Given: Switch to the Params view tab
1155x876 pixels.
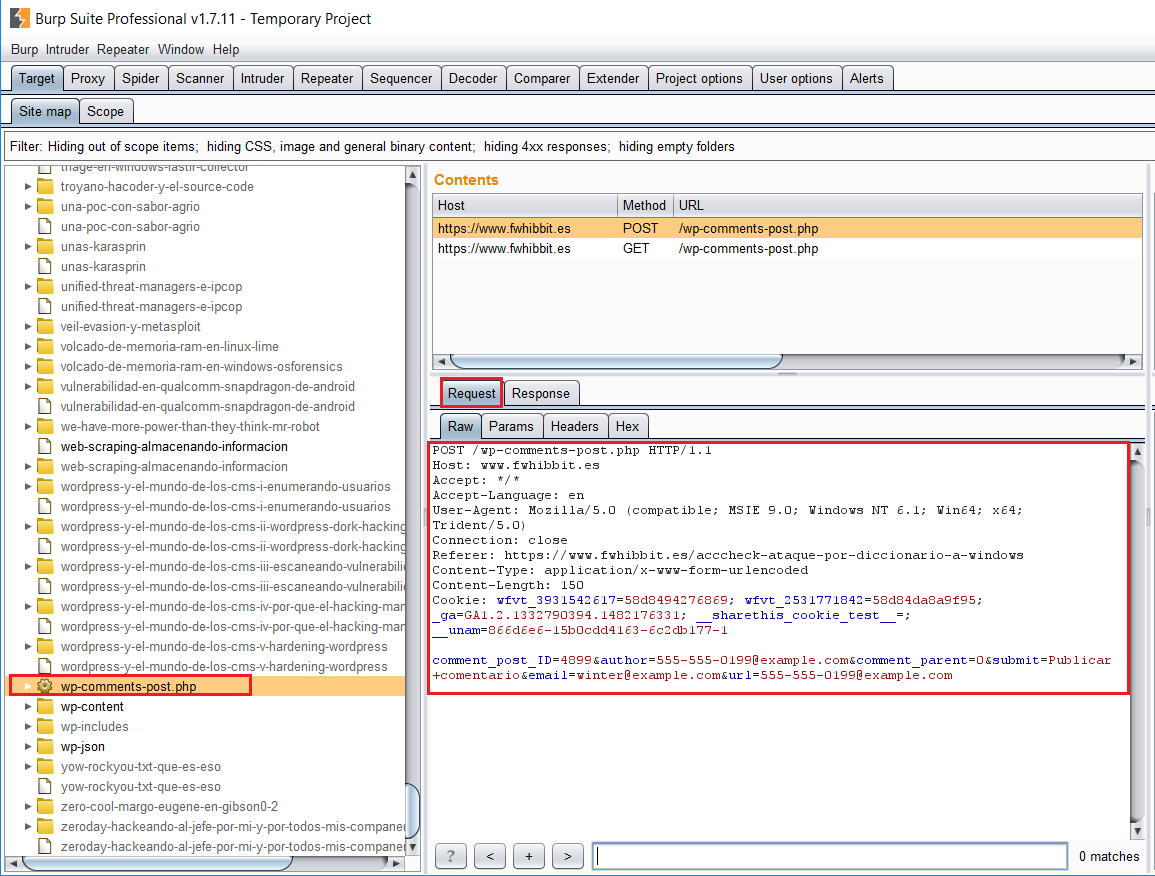Looking at the screenshot, I should (x=510, y=426).
